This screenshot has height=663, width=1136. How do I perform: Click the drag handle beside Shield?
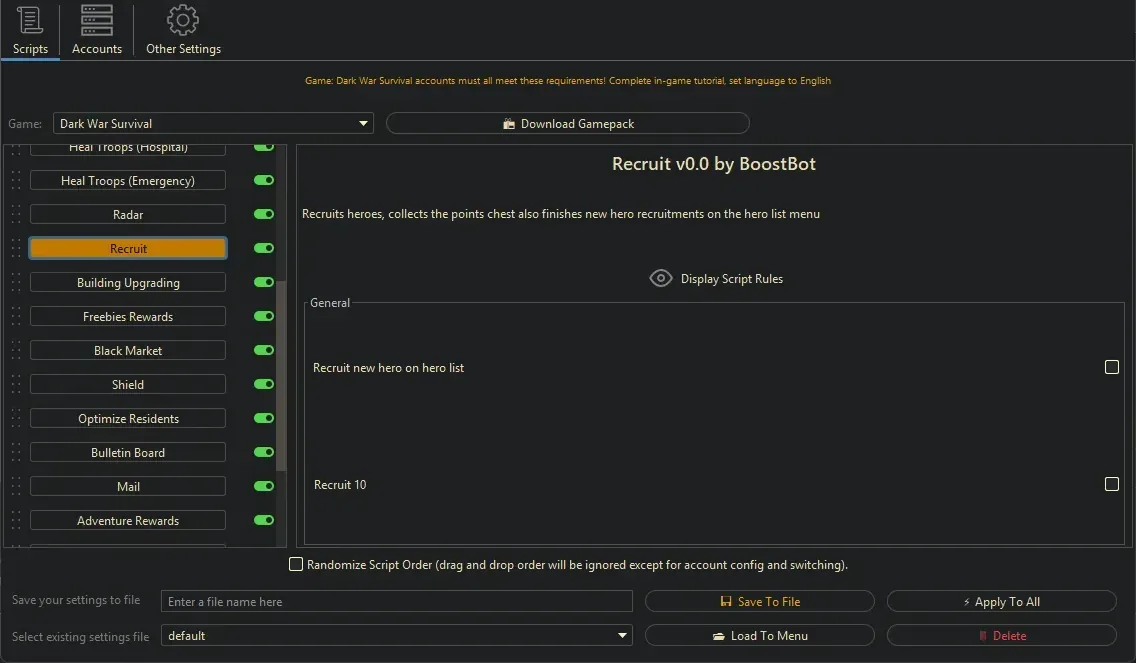(16, 385)
